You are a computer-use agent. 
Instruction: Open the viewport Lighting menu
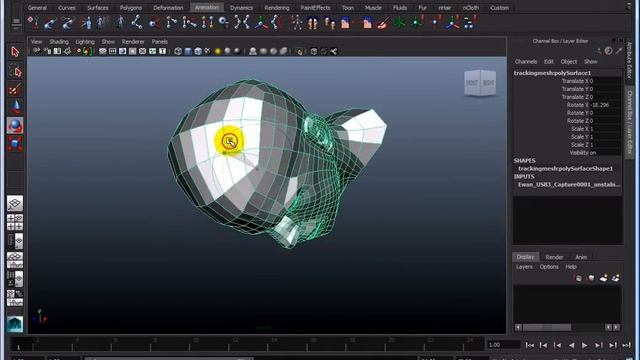(85, 42)
